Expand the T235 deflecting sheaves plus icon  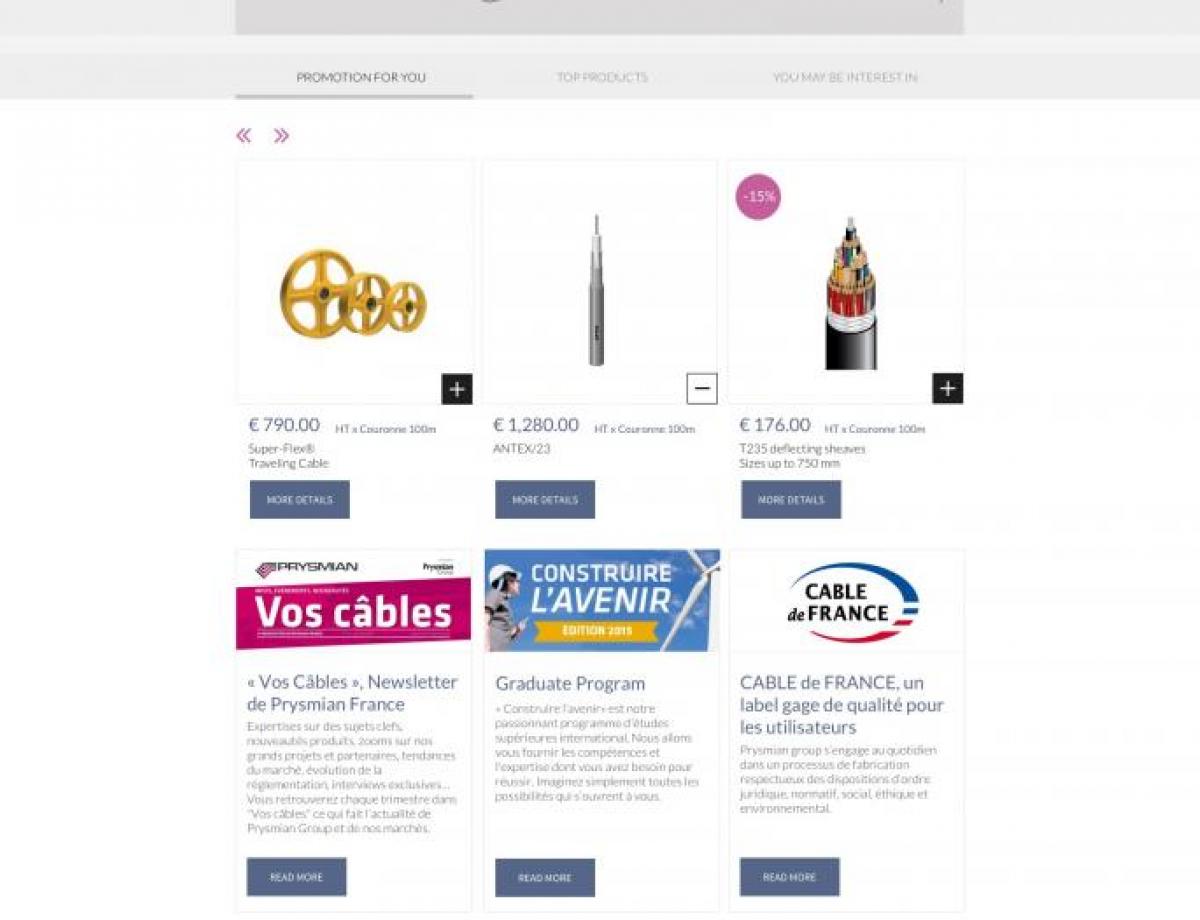point(948,388)
